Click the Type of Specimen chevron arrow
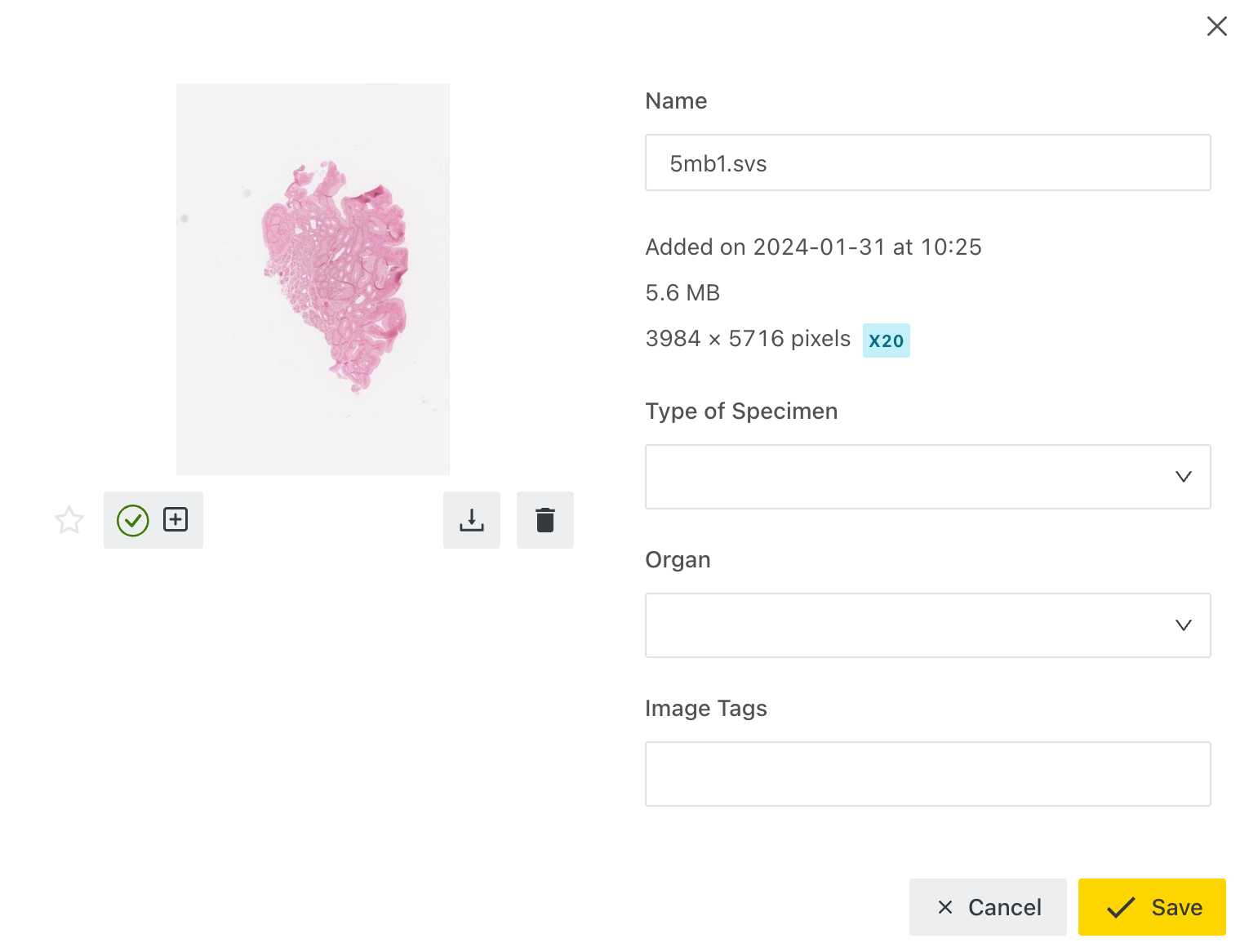Image resolution: width=1249 pixels, height=952 pixels. pyautogui.click(x=1184, y=477)
